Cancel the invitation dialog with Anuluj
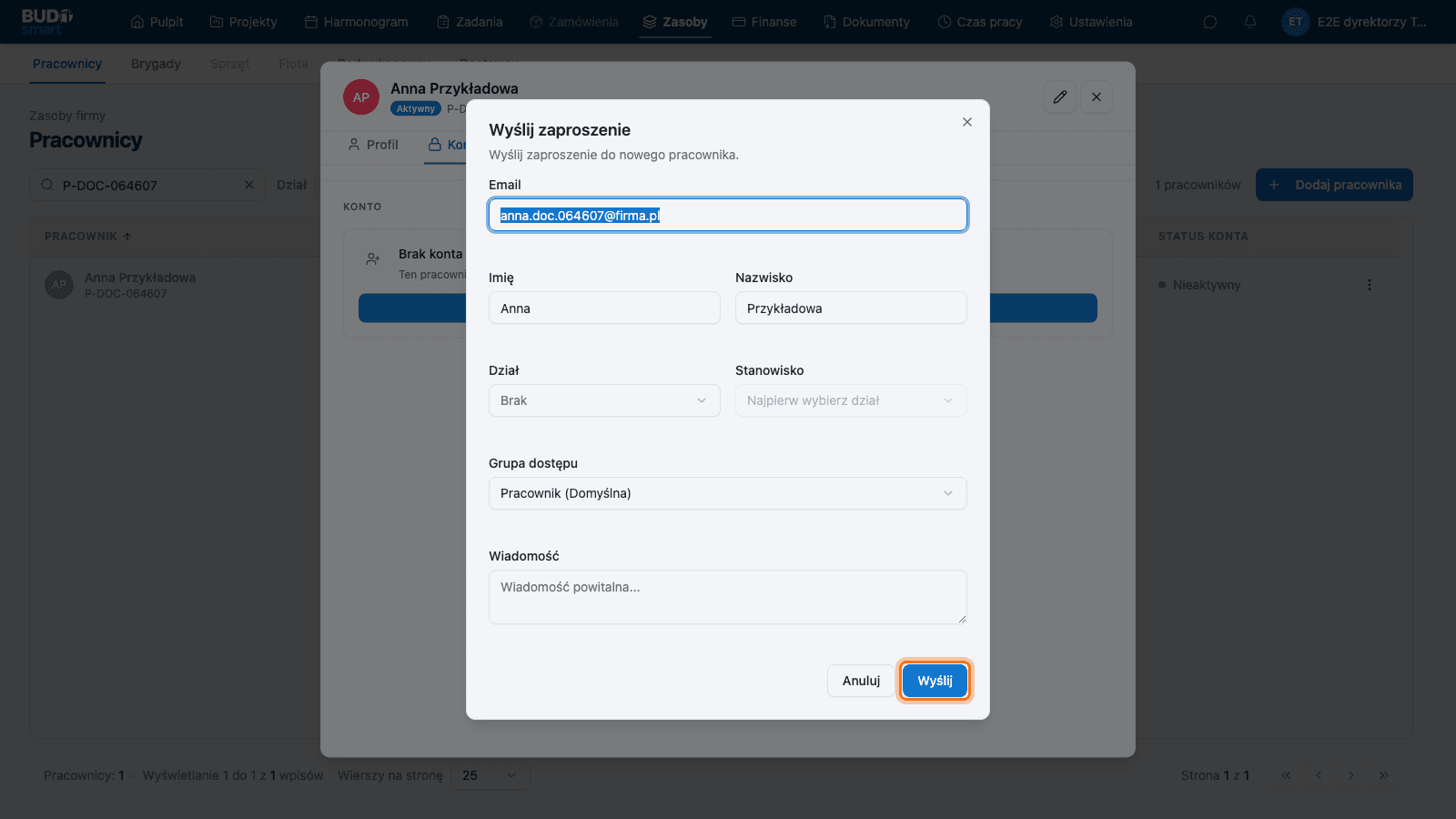Viewport: 1456px width, 819px height. pos(861,681)
